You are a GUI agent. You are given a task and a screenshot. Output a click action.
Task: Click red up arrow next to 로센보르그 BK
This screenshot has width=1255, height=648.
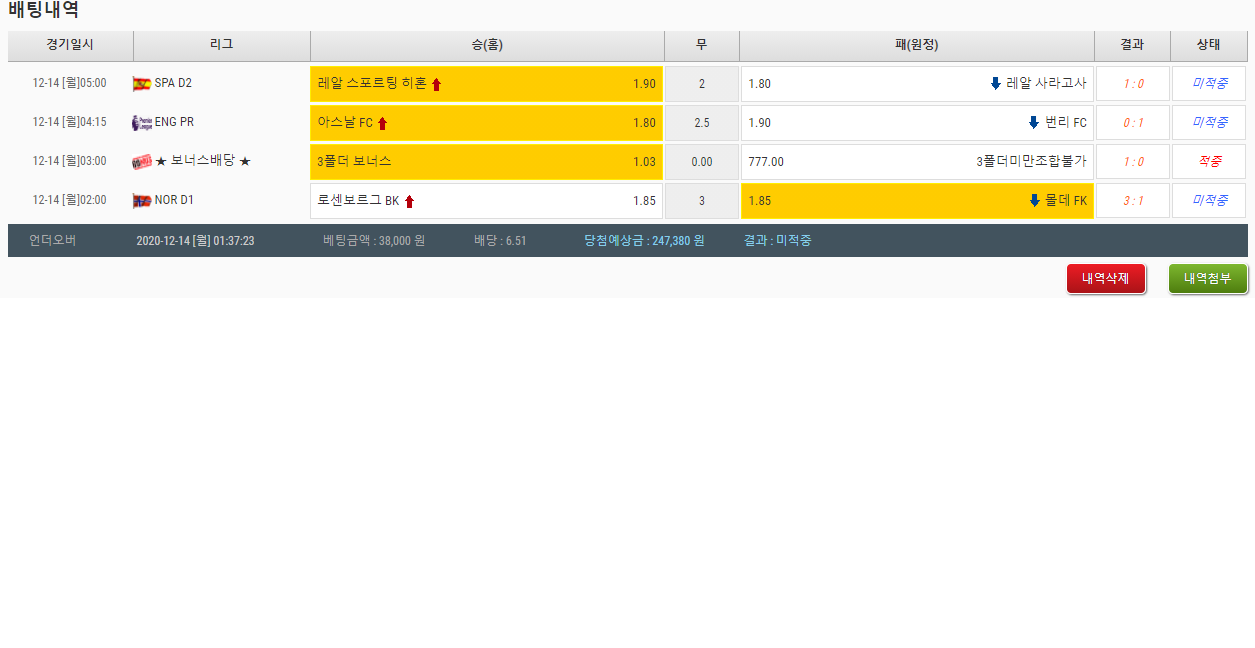click(x=409, y=202)
